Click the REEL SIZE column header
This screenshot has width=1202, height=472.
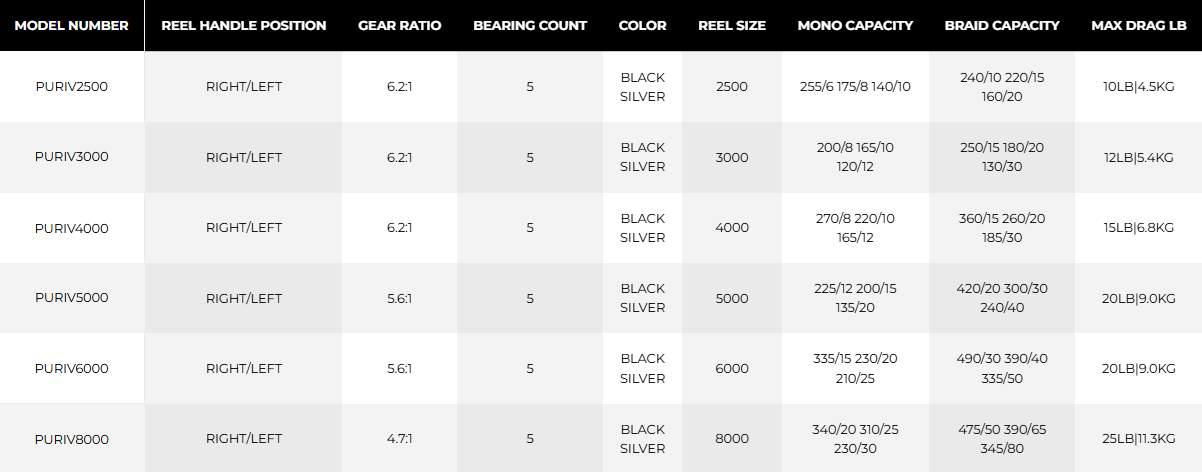click(x=732, y=25)
